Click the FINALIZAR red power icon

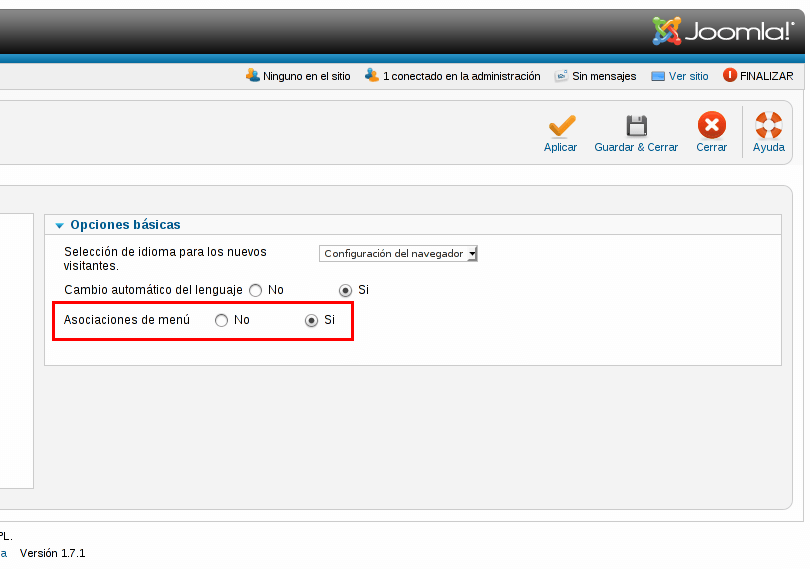point(729,75)
